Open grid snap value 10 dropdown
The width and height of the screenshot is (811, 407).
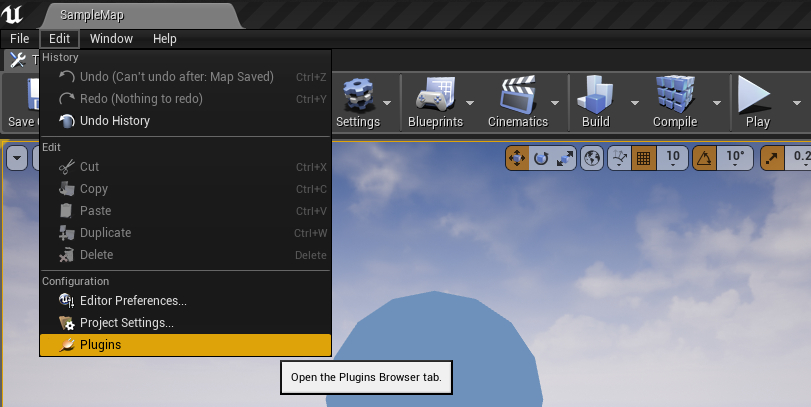672,158
